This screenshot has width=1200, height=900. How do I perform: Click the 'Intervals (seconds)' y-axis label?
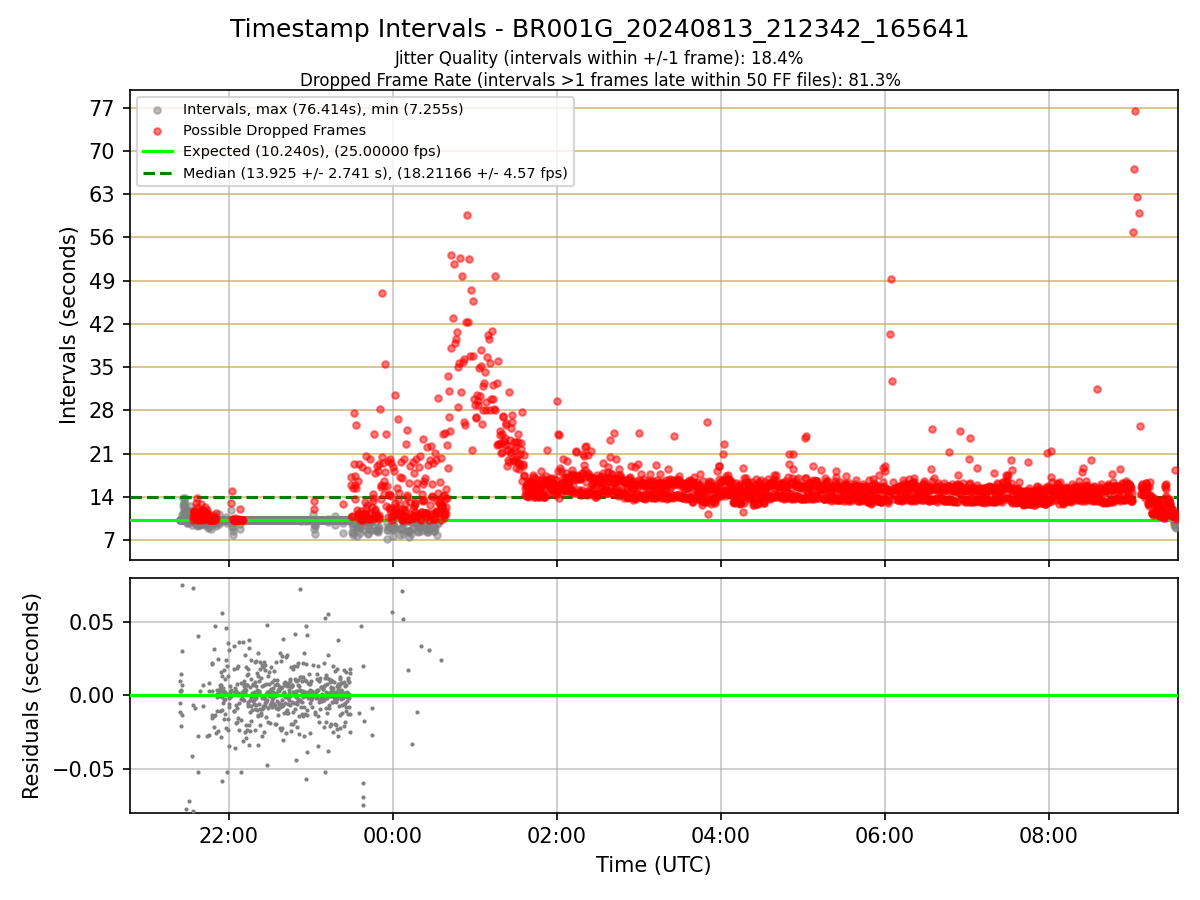68,325
